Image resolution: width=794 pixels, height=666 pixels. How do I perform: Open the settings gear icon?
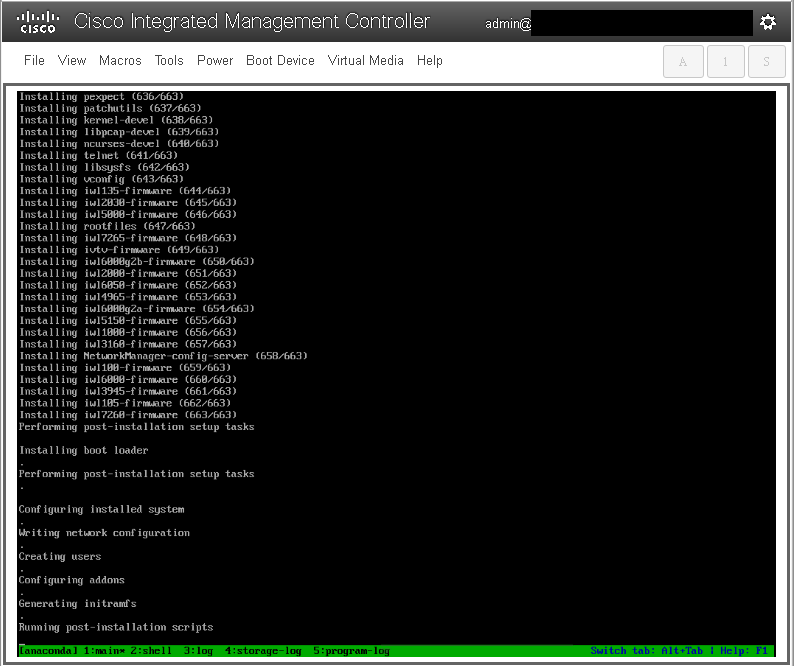[768, 22]
